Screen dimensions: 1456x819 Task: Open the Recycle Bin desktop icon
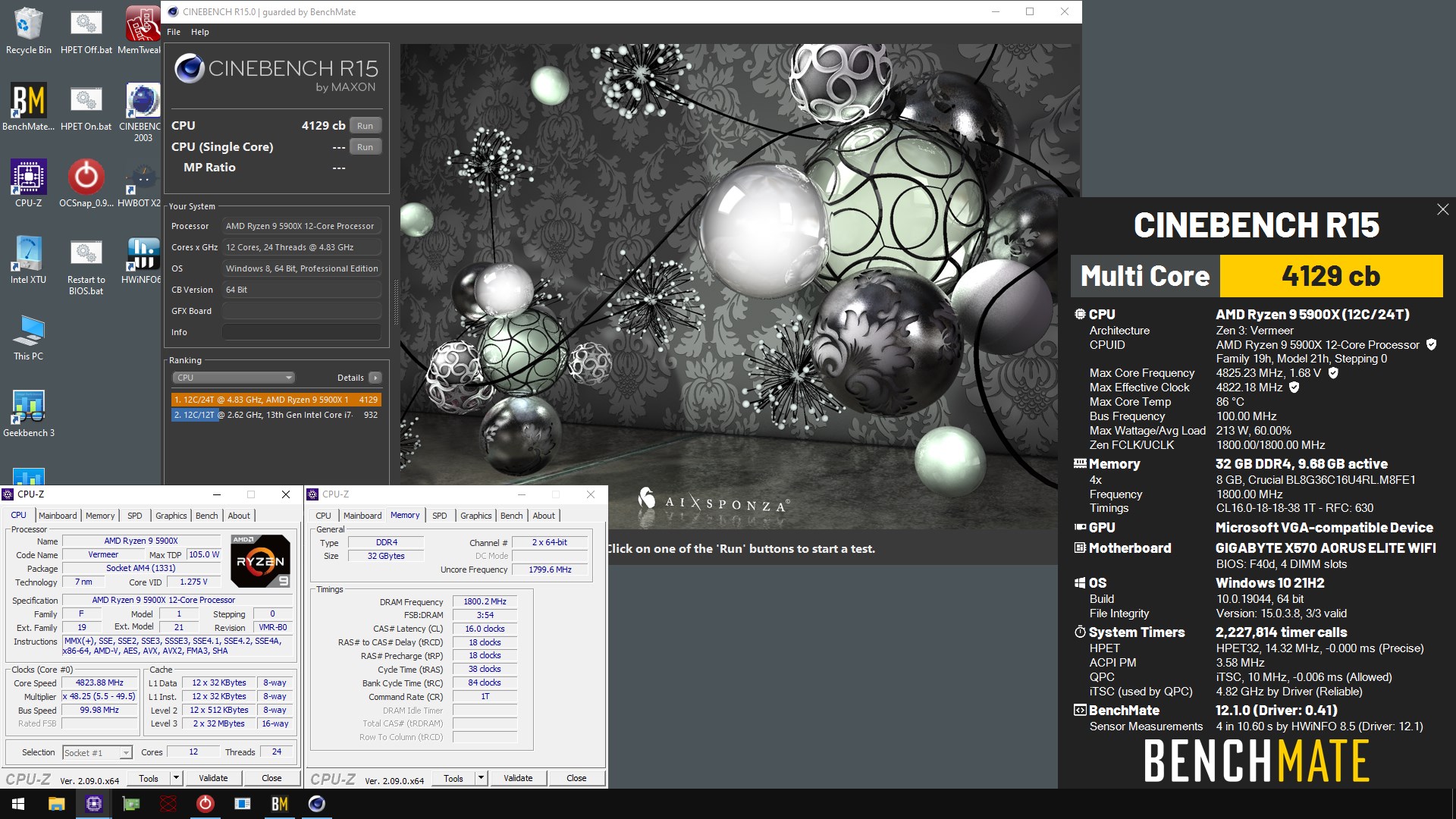(28, 30)
